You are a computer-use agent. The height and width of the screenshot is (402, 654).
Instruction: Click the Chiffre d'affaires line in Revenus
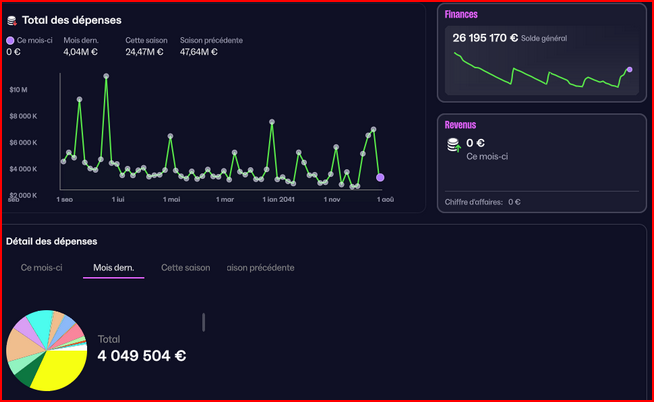(x=483, y=202)
